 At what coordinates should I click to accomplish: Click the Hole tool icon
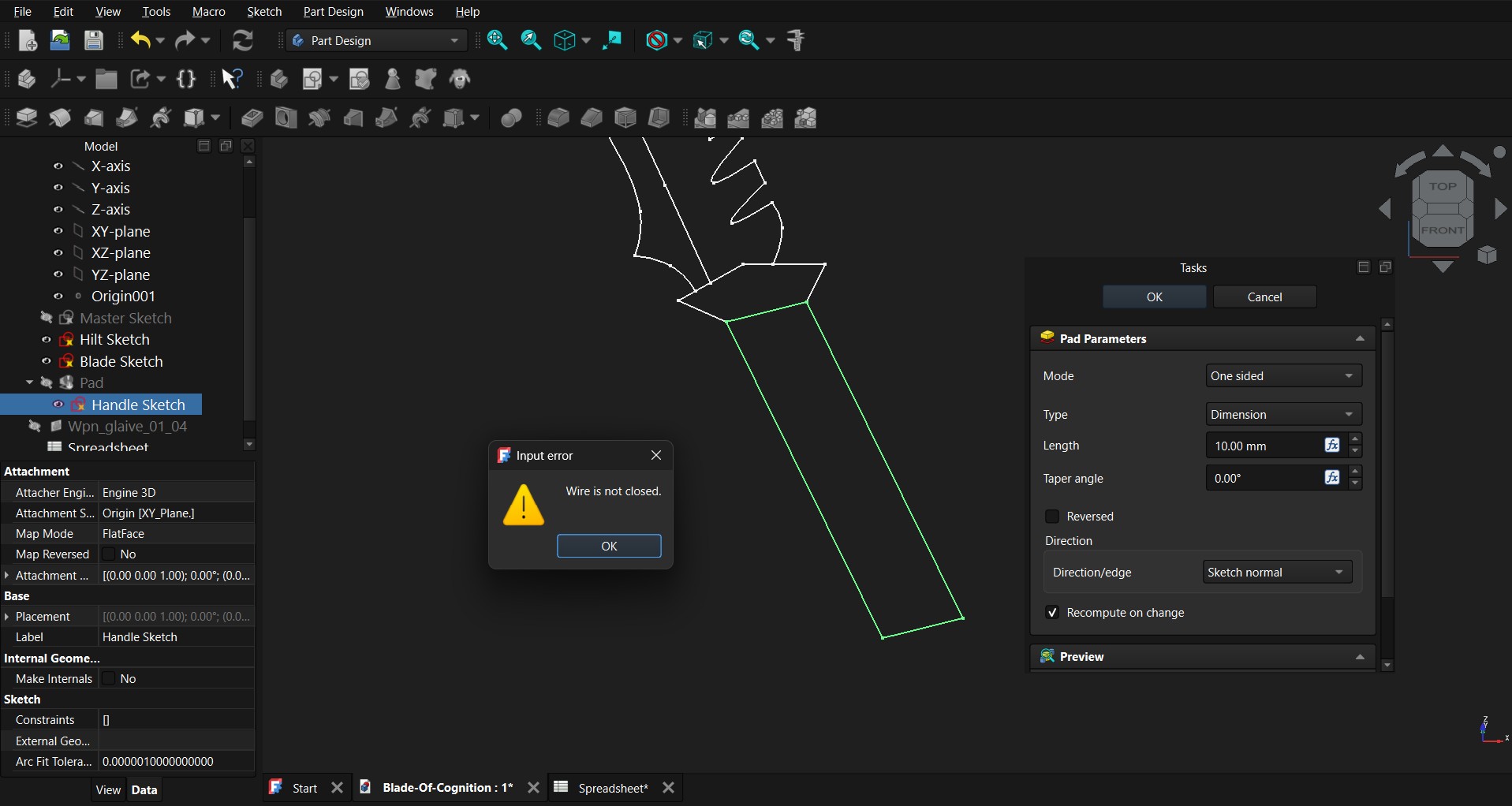[286, 118]
